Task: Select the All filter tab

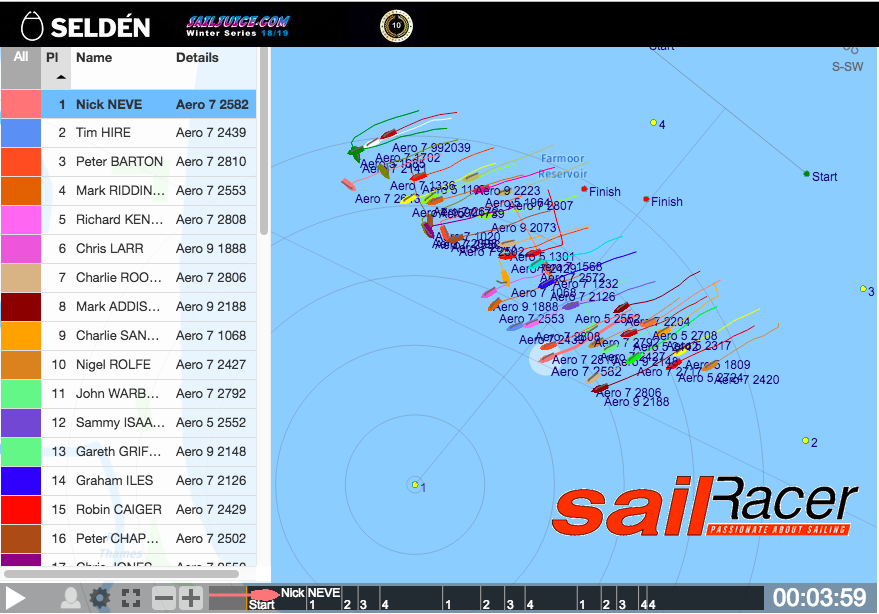Action: [21, 68]
